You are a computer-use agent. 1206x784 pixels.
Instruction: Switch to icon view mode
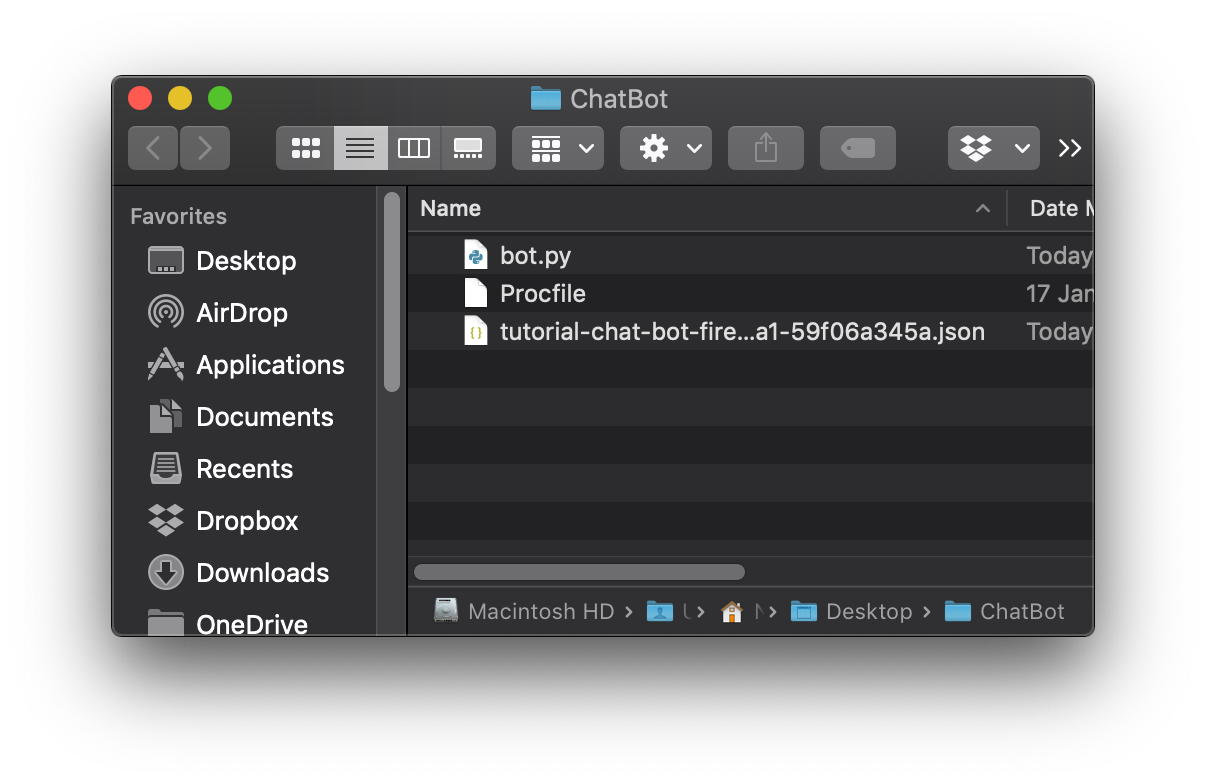point(305,147)
